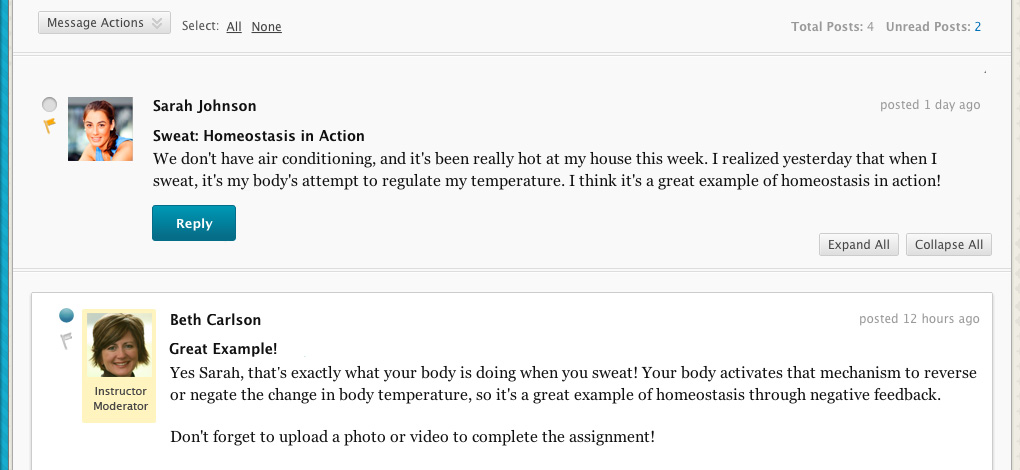Select All posts link
Image resolution: width=1020 pixels, height=470 pixels.
[x=234, y=27]
